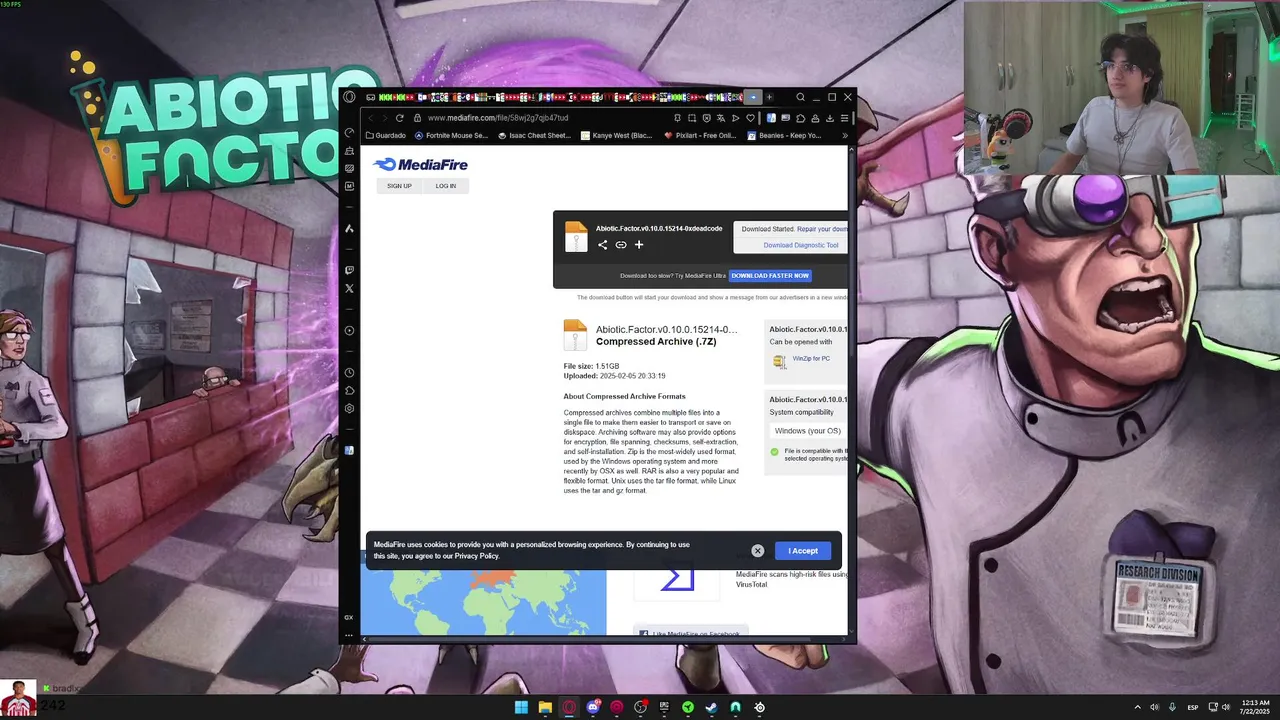The height and width of the screenshot is (720, 1280).
Task: Open the player triangle icon in address bar
Action: (735, 118)
